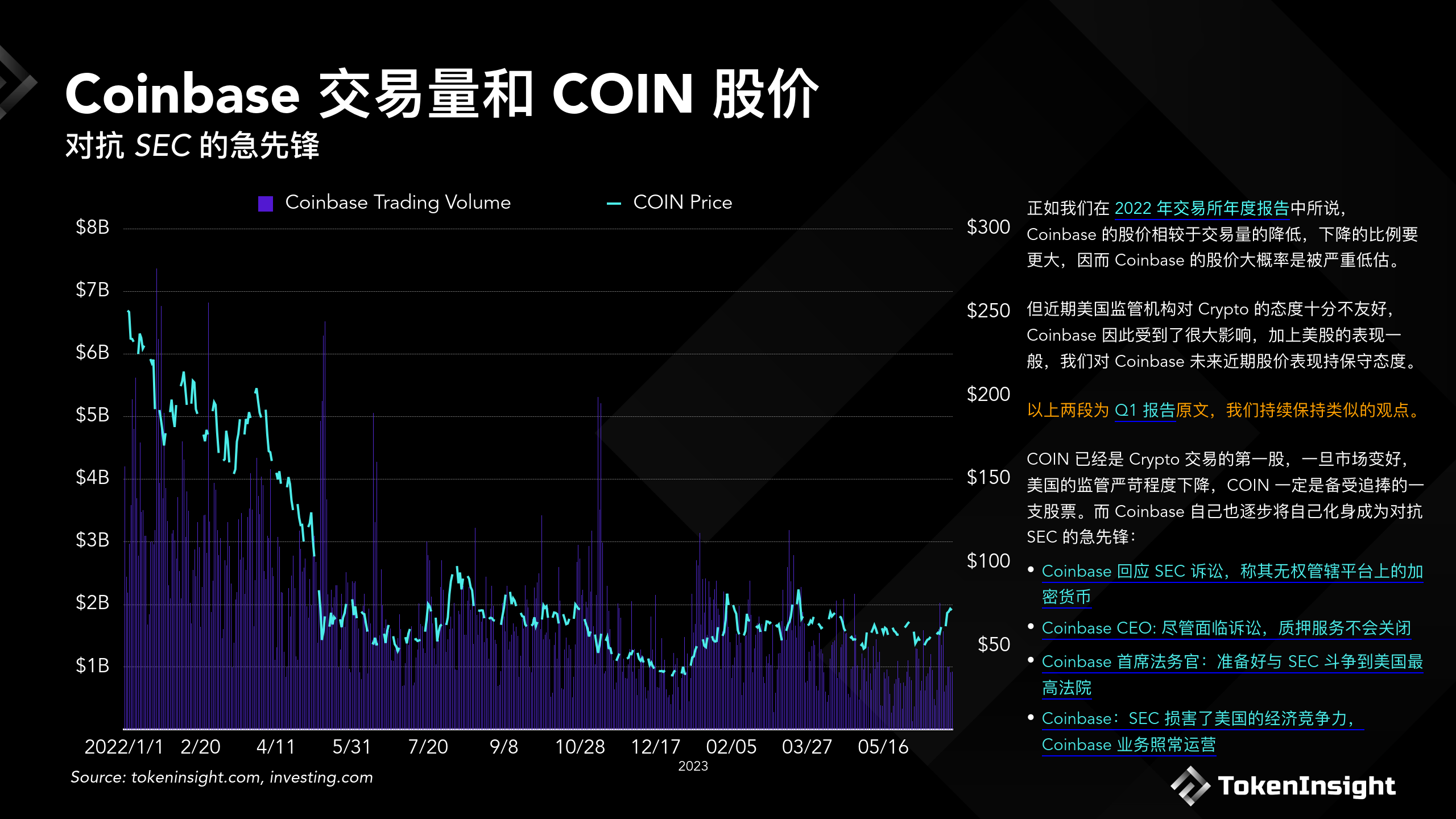Select the subtitle 对抗 SEC 的急先锋
Viewport: 1456px width, 819px height.
[192, 146]
